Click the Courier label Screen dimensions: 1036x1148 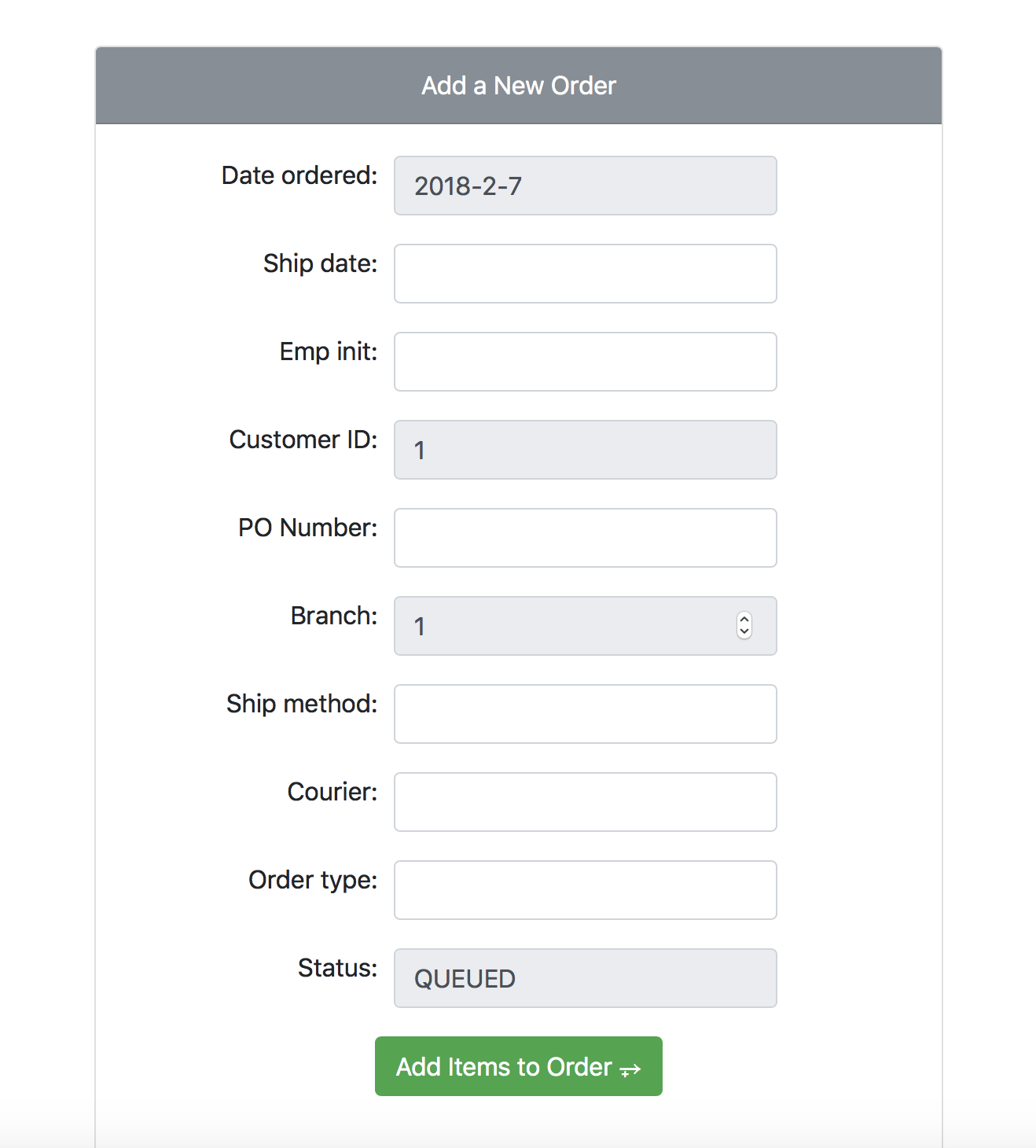(332, 792)
